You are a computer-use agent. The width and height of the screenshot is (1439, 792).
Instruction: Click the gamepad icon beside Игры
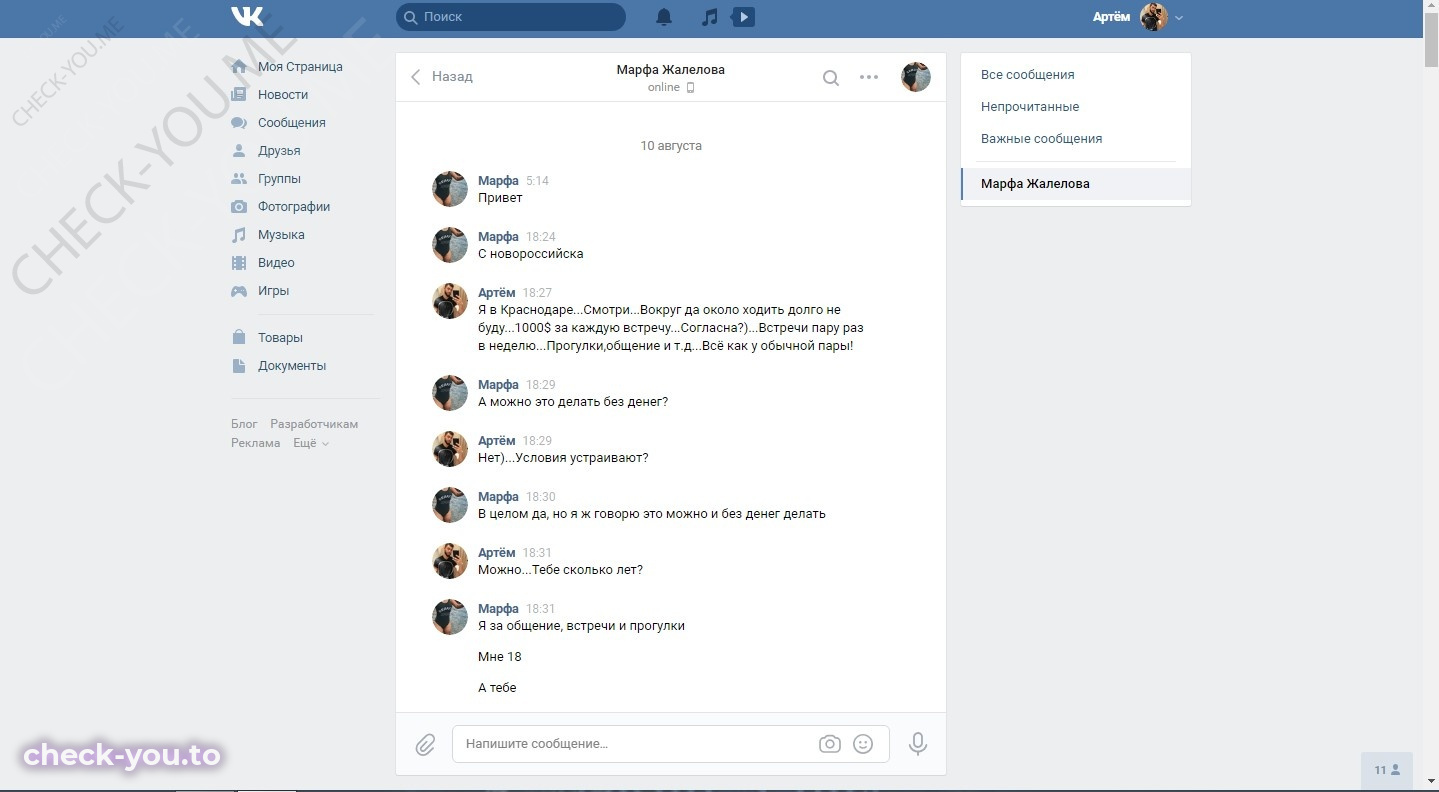coord(239,291)
